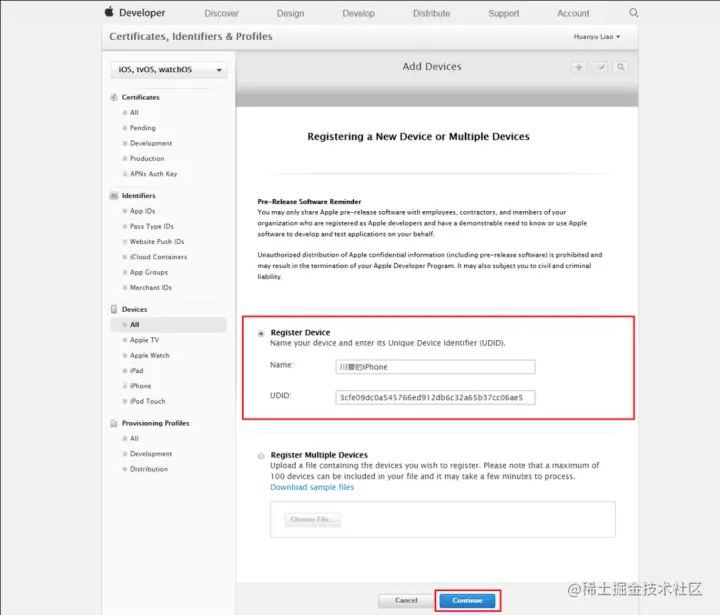This screenshot has width=720, height=615.
Task: Click the Pre-Release Software Reminder heading
Action: coord(309,202)
